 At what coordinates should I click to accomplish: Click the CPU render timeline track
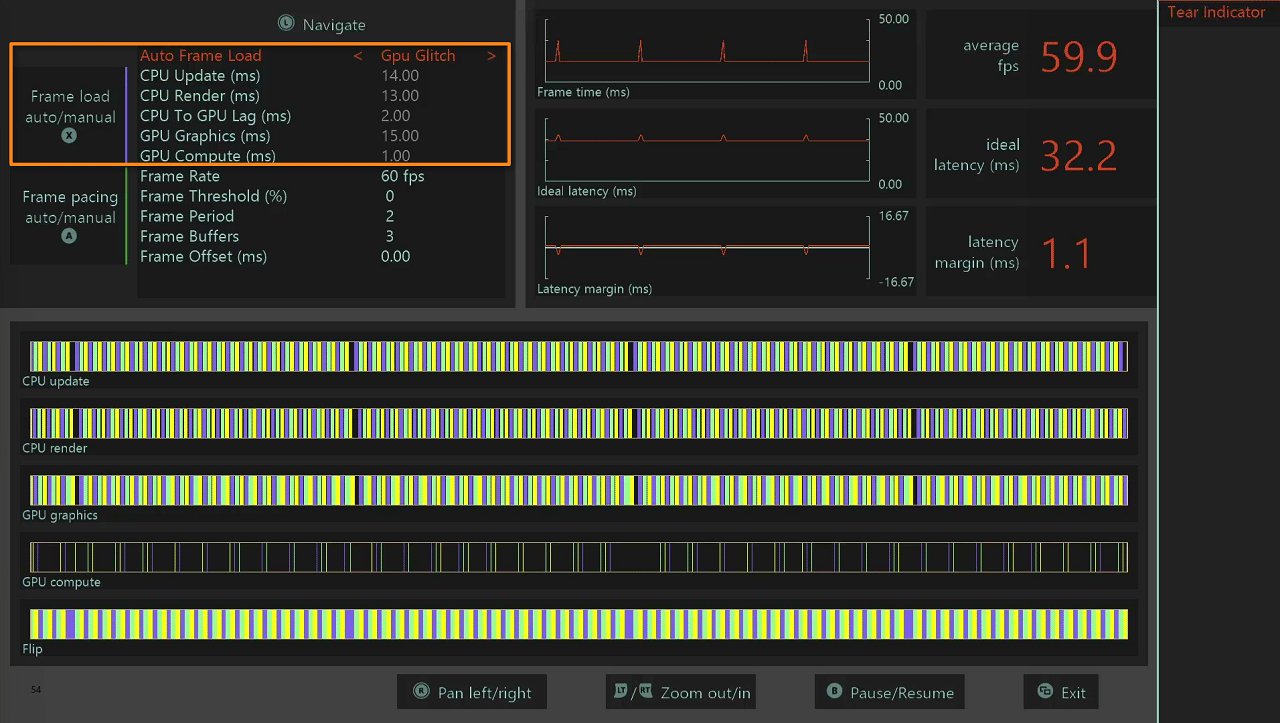(579, 423)
